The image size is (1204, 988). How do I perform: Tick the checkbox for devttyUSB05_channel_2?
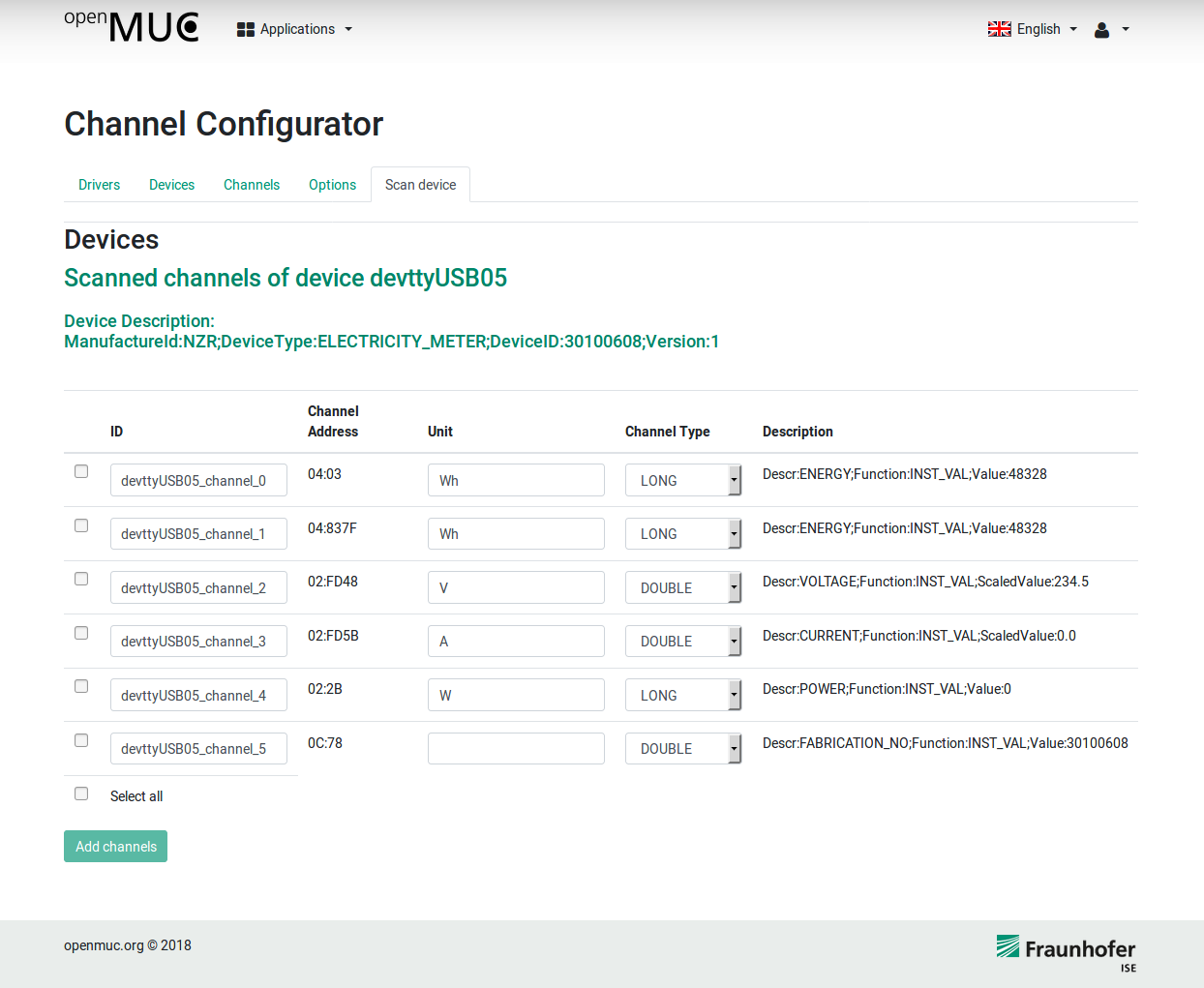81,579
